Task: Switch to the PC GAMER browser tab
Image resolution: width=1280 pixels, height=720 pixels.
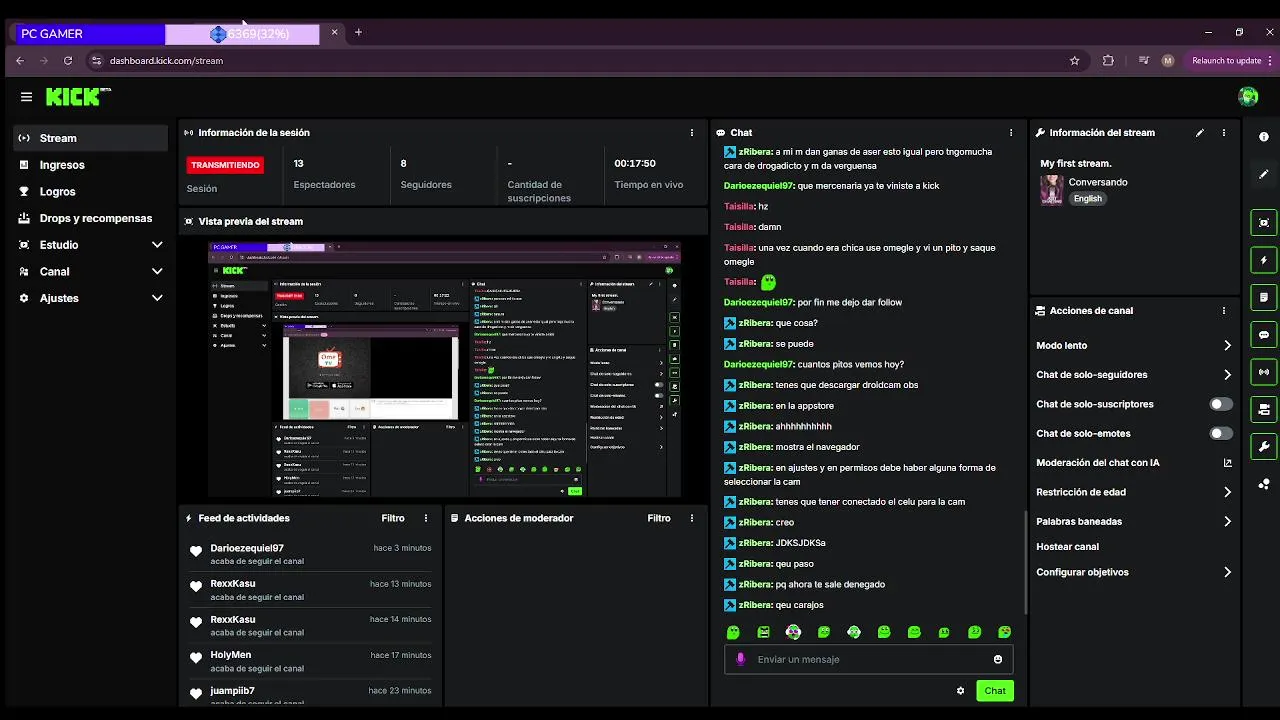Action: click(x=88, y=34)
